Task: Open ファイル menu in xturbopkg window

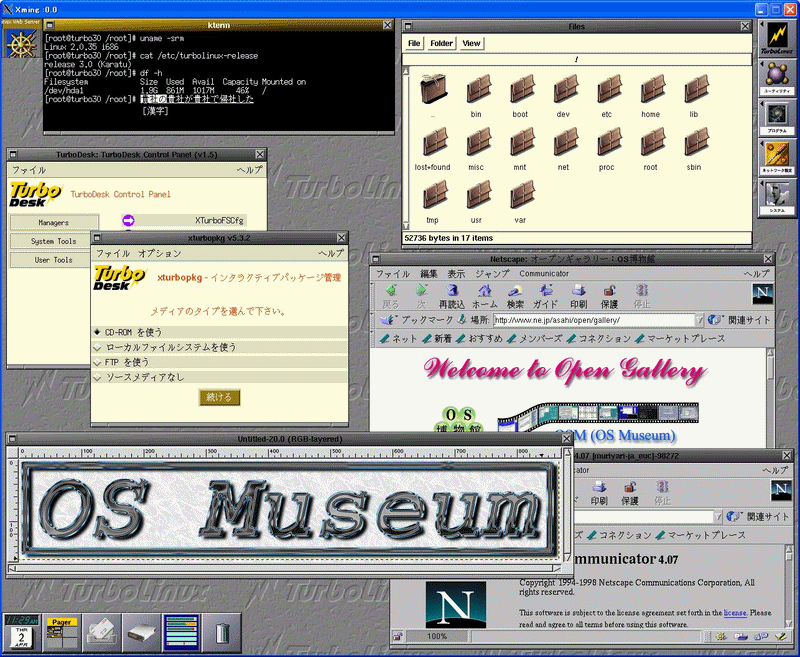Action: pyautogui.click(x=113, y=253)
